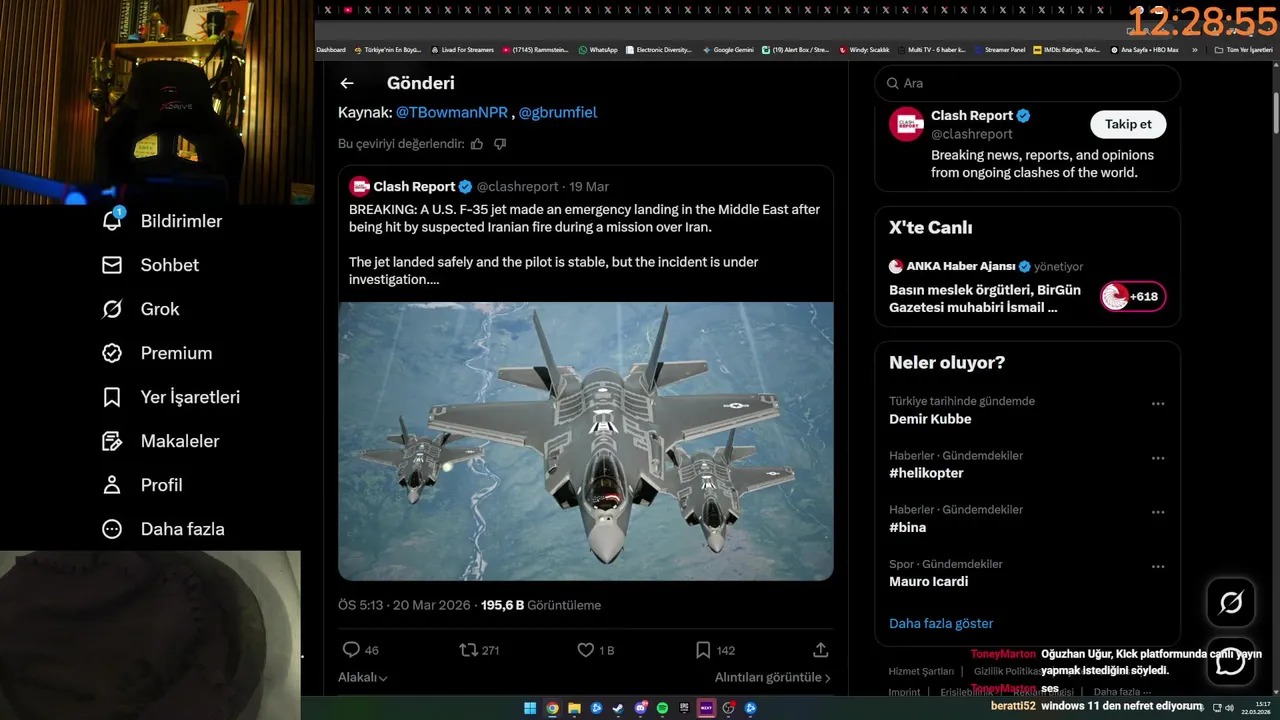Viewport: 1280px width, 720px height.
Task: Open the Tüm Yer İşaretleri folder
Action: click(1243, 49)
